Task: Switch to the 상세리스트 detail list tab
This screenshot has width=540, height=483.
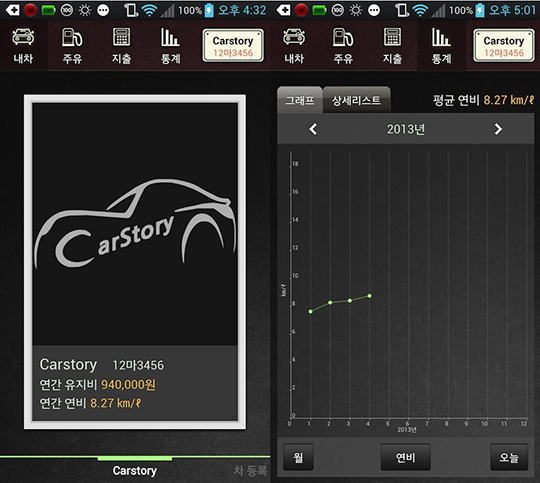Action: point(356,100)
